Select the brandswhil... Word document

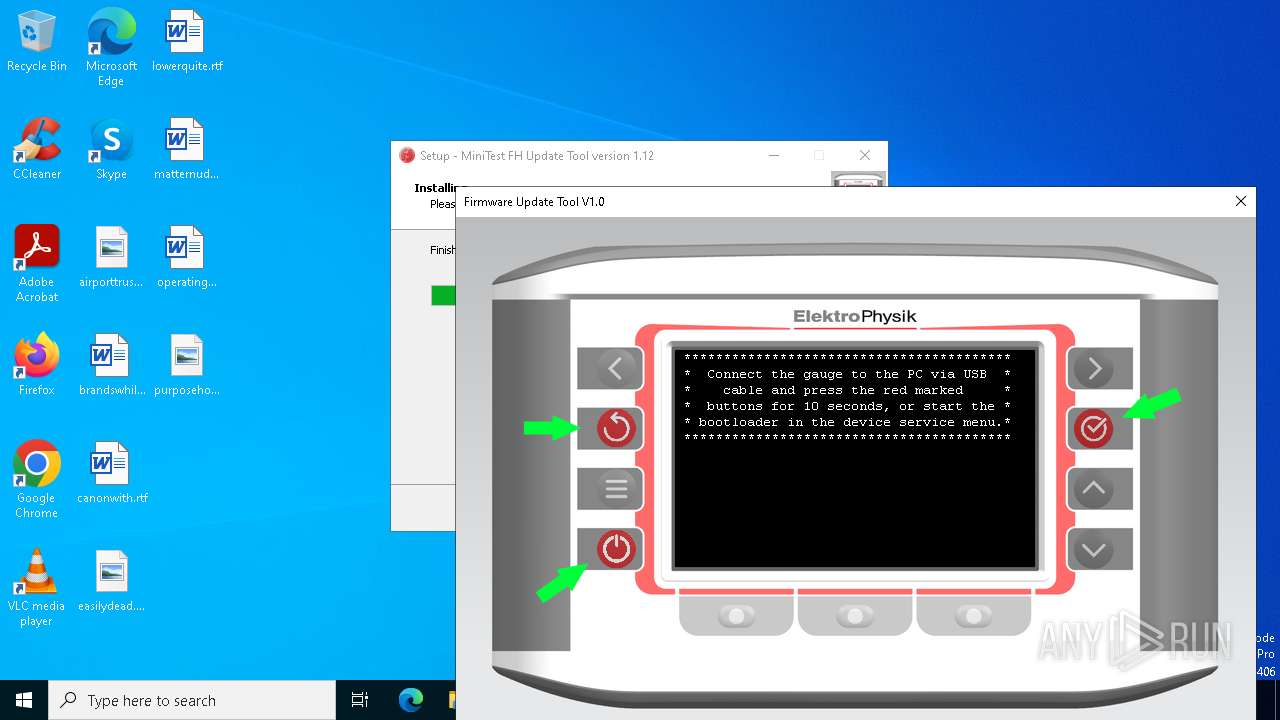111,365
